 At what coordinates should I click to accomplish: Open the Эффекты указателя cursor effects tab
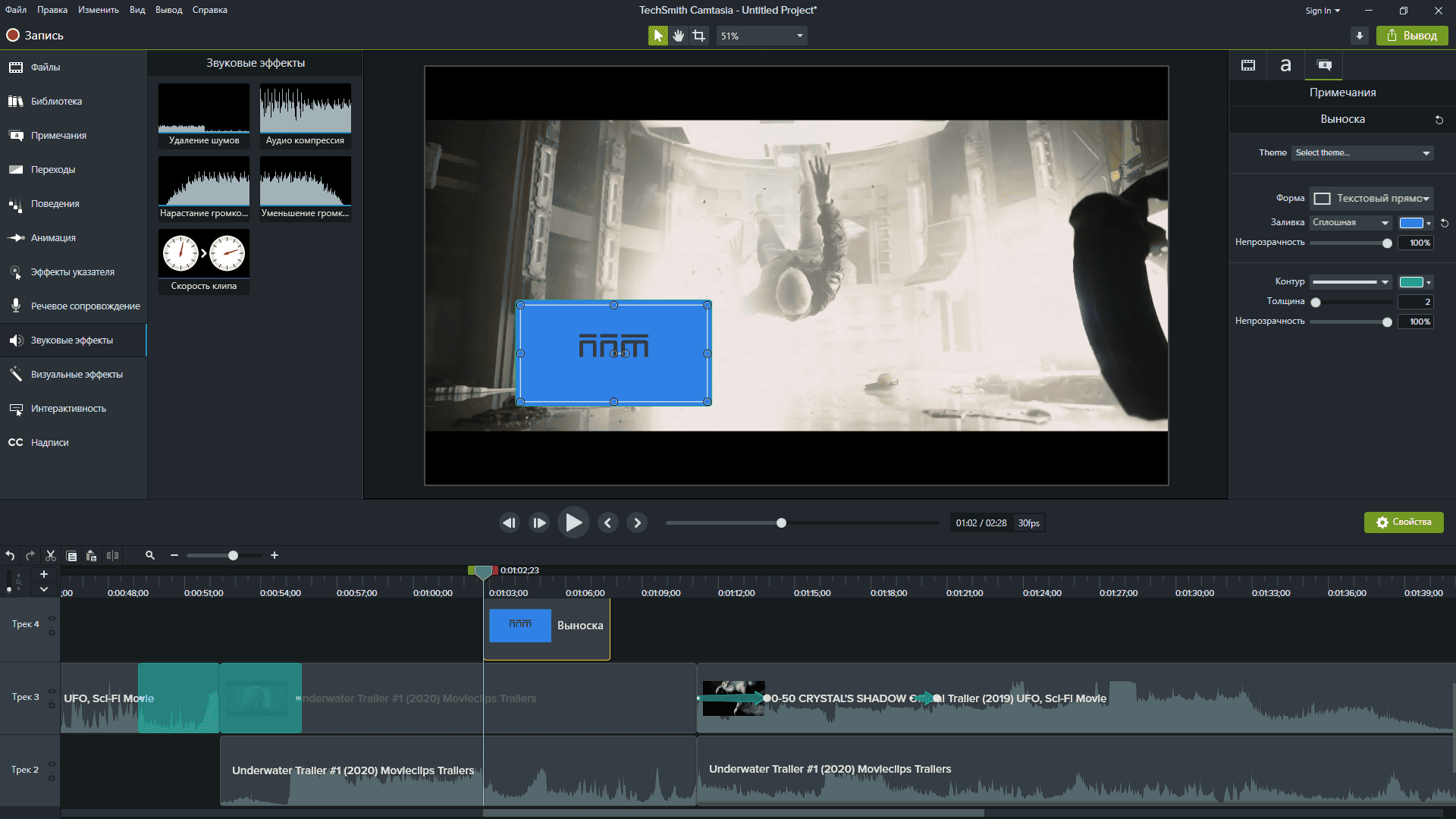click(x=73, y=272)
